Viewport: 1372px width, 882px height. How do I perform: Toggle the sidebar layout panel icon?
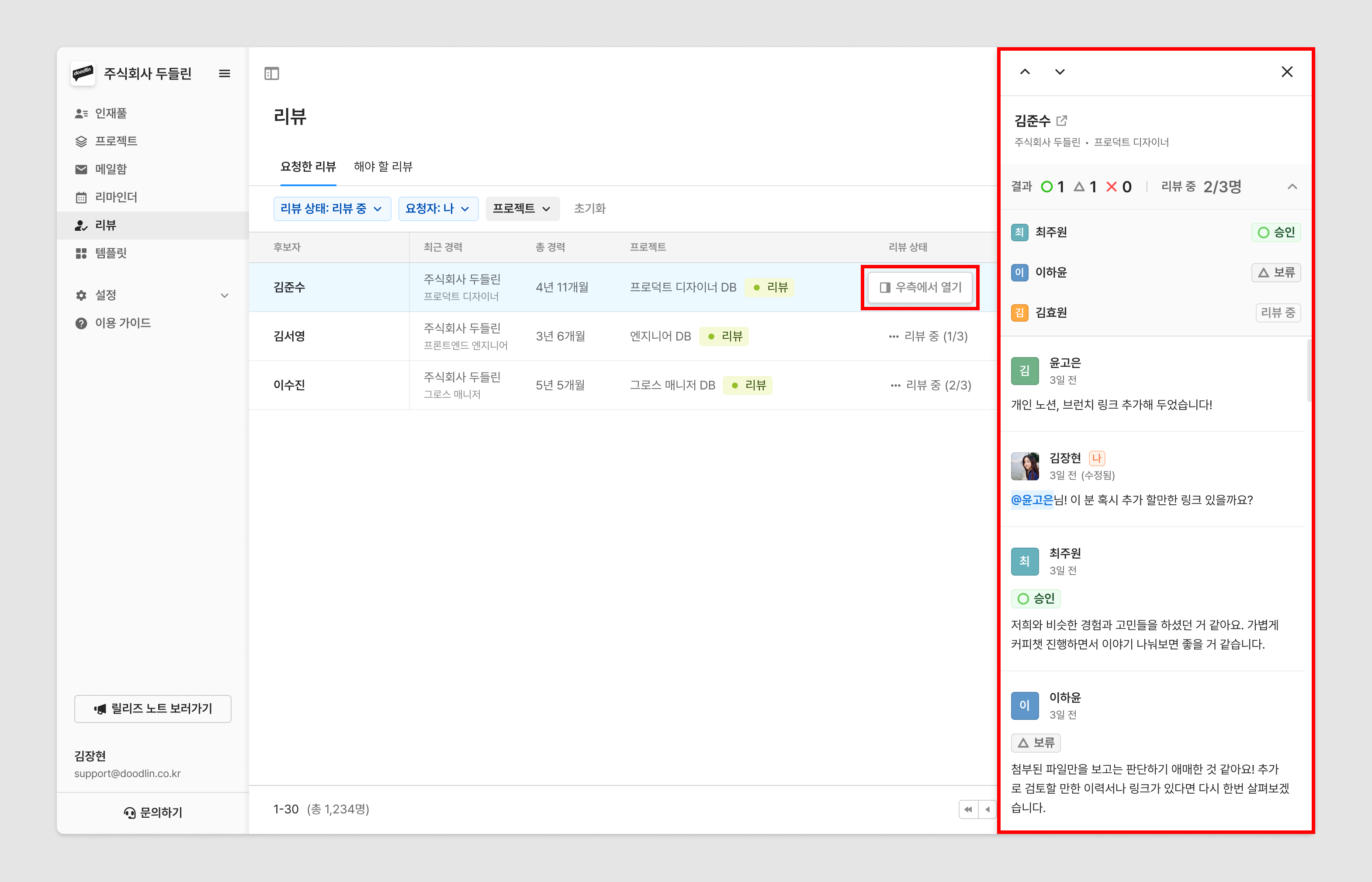tap(271, 73)
